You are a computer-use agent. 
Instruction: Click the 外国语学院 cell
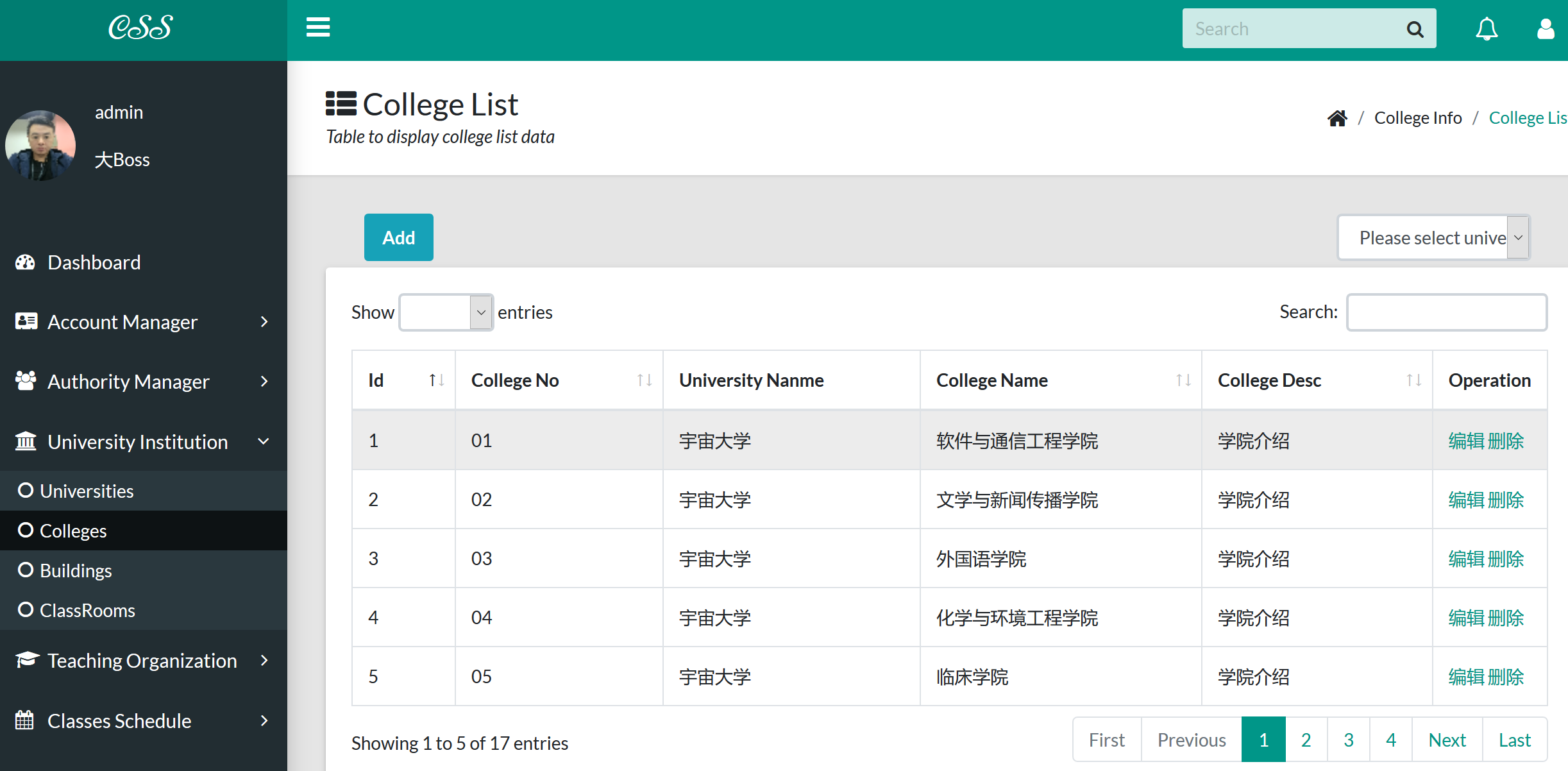[1061, 559]
